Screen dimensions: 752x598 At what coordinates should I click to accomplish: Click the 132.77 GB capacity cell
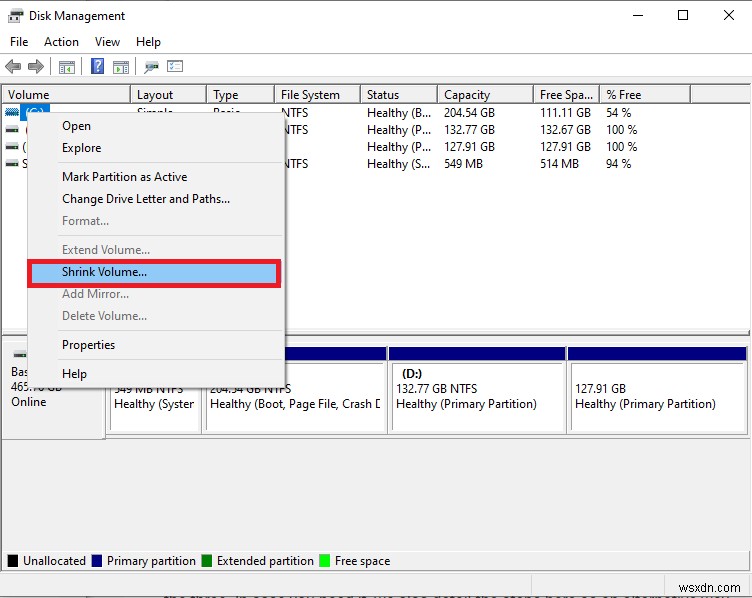(469, 129)
